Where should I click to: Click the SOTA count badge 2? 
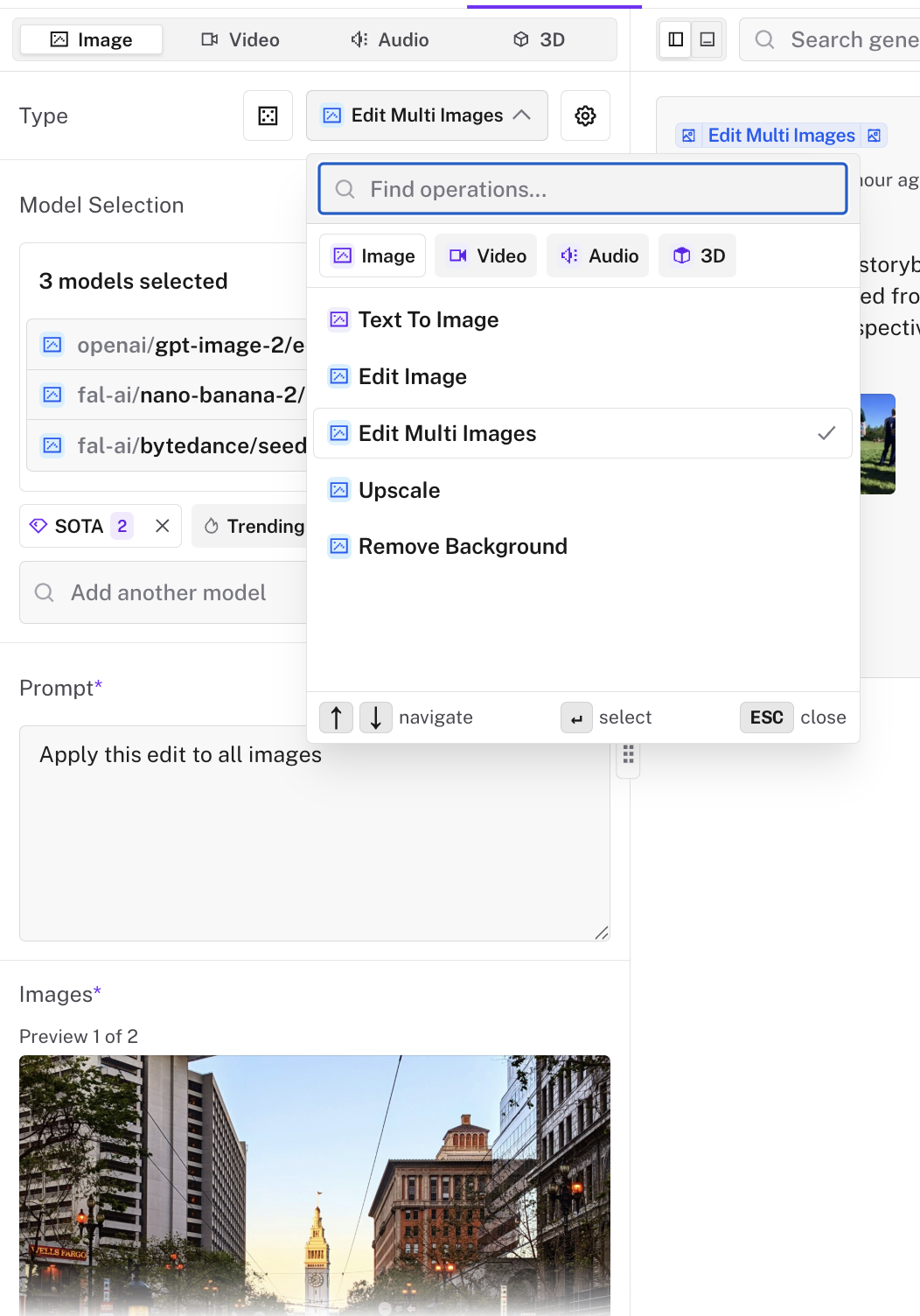tap(122, 526)
